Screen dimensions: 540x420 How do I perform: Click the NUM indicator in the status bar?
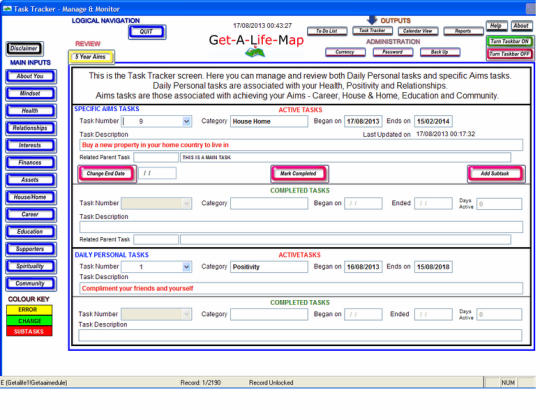508,382
